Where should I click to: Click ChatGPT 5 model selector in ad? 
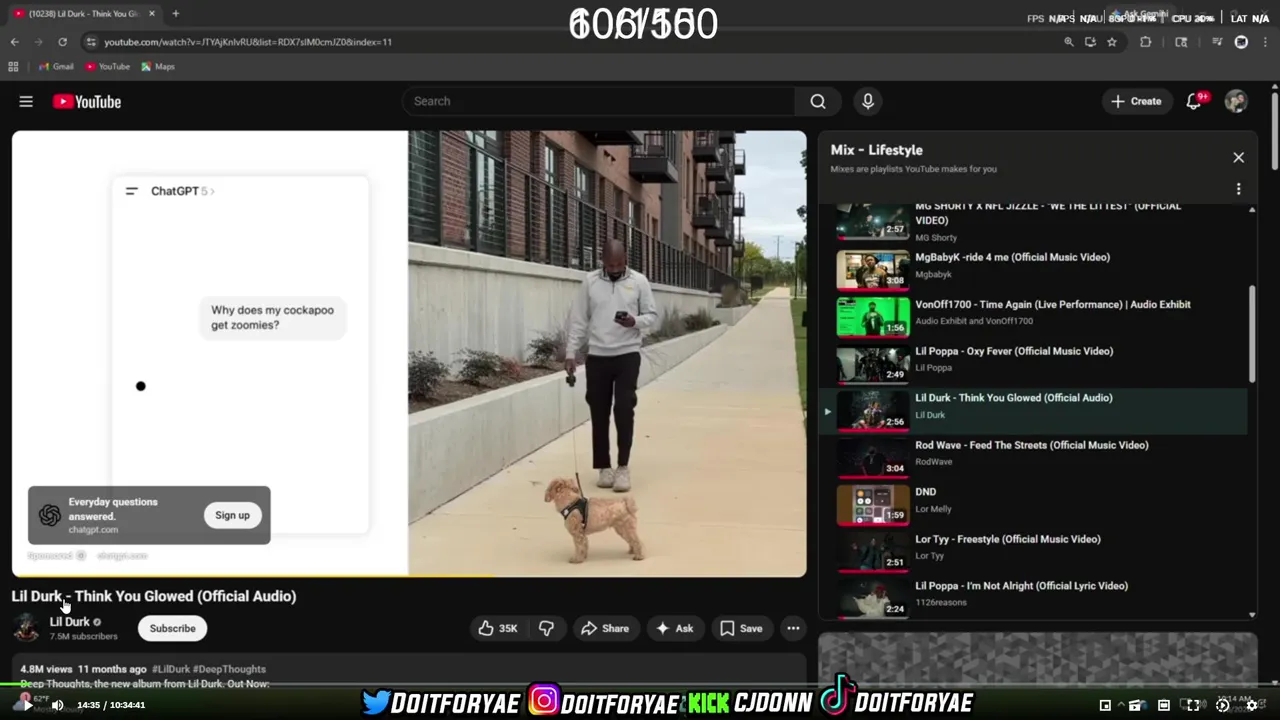pos(182,191)
